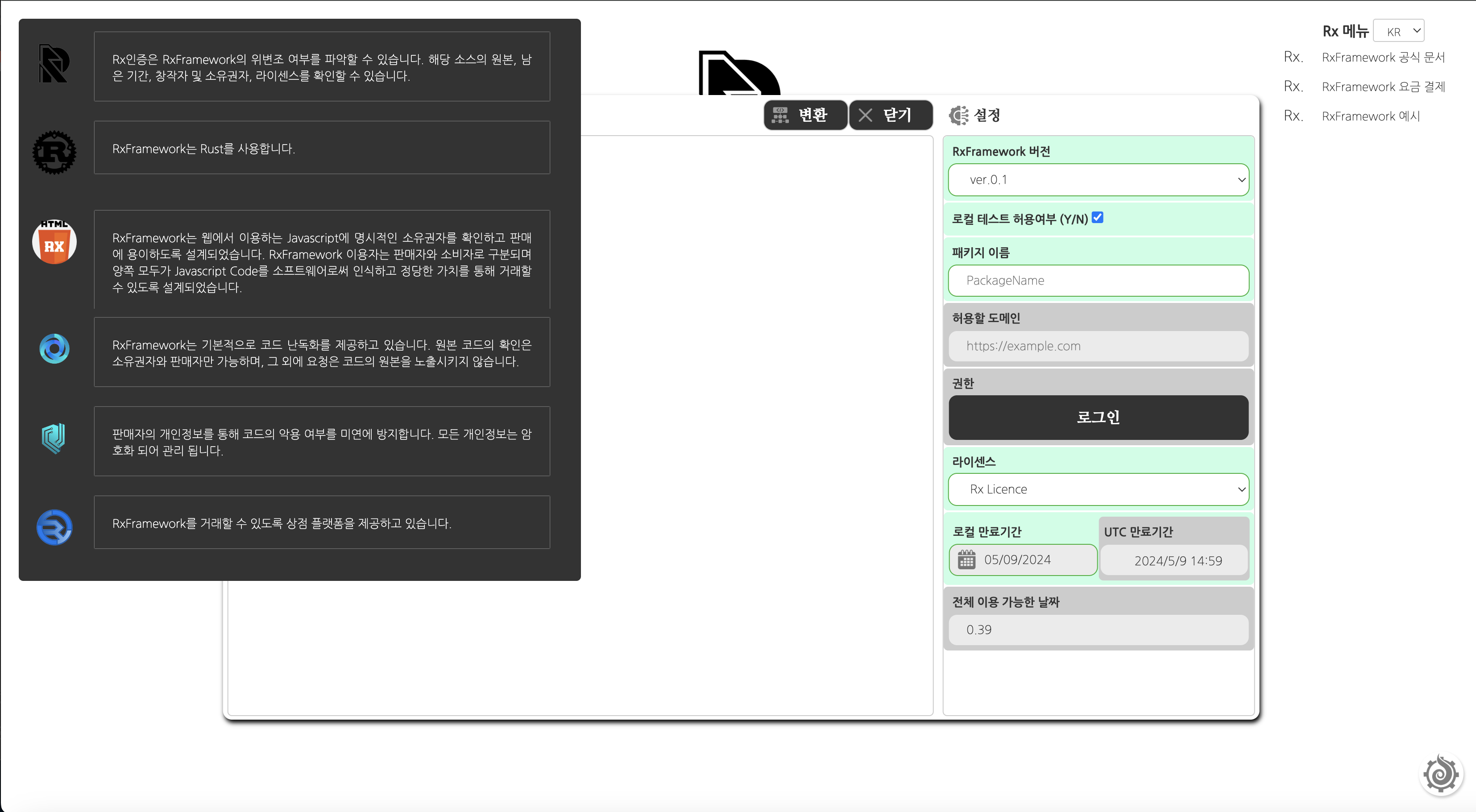Click the paragraph about Javascript 소유권자
This screenshot has height=812, width=1476.
coord(321,262)
